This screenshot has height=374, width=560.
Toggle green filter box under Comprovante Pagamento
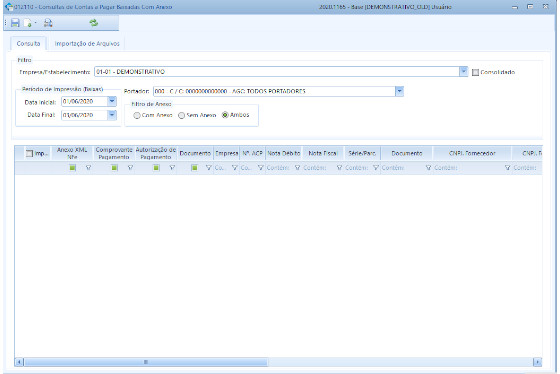114,168
